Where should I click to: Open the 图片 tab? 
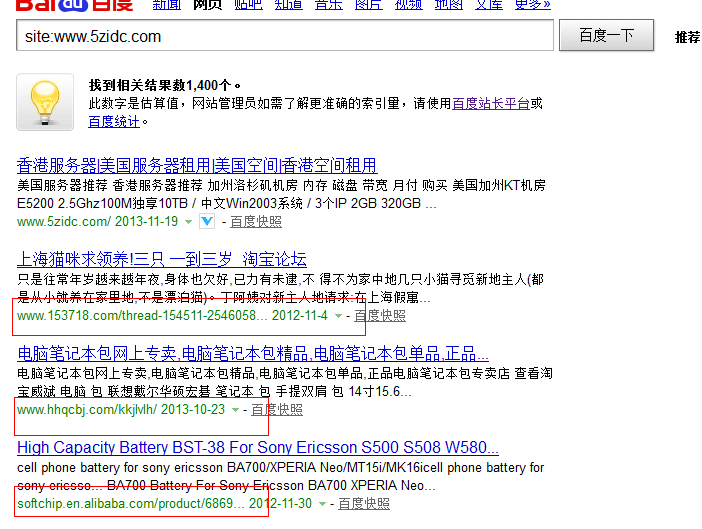(x=368, y=5)
